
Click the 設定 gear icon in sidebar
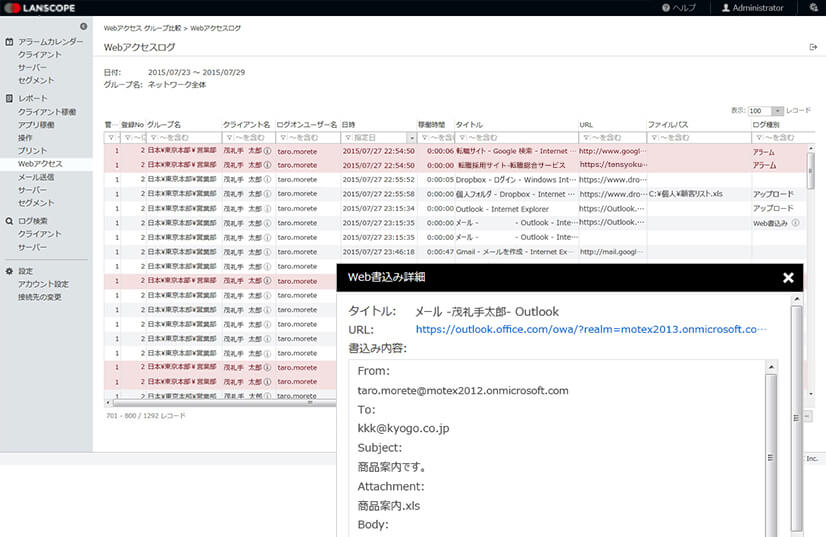(x=9, y=271)
